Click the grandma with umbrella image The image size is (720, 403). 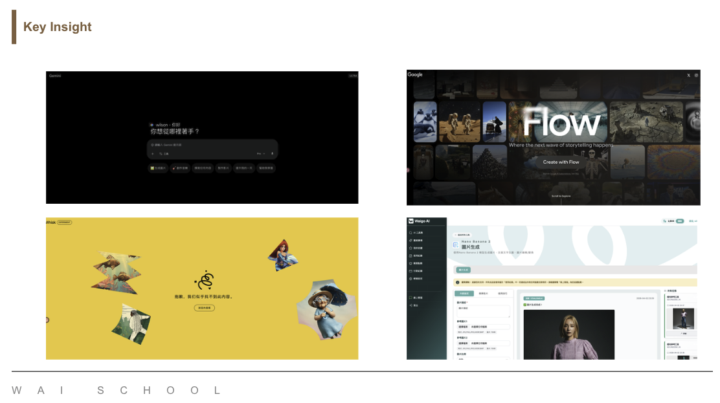326,309
